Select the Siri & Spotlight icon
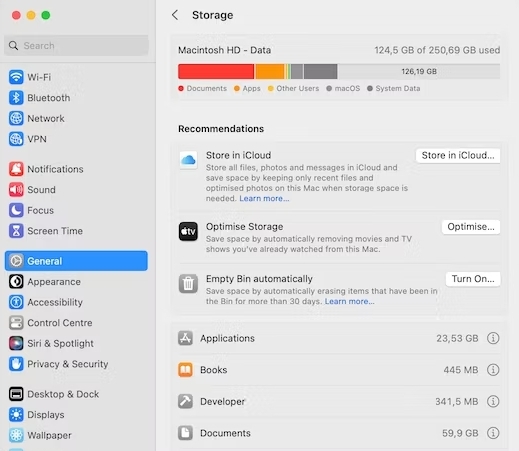Image resolution: width=519 pixels, height=451 pixels. (x=16, y=343)
